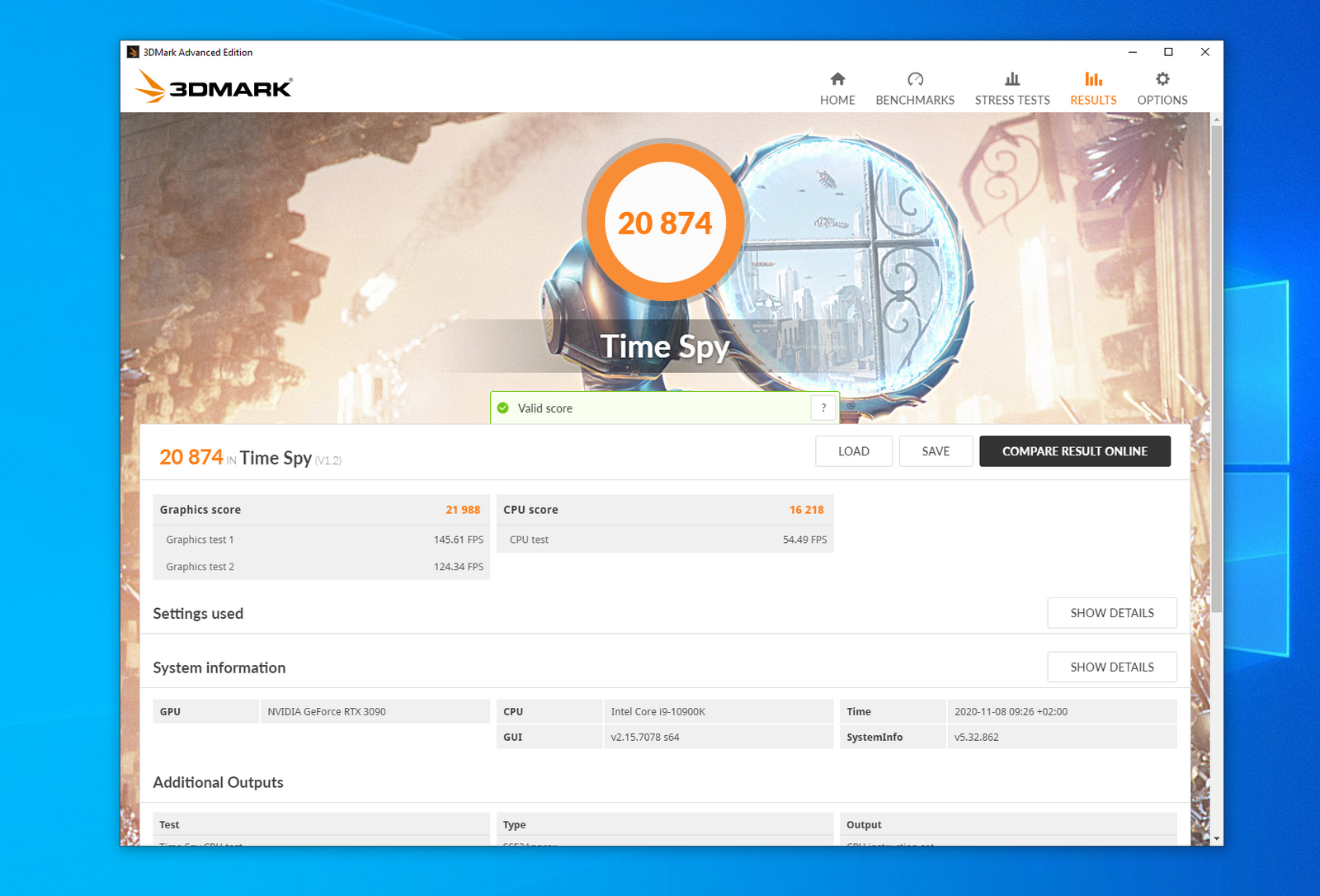Screen dimensions: 1320x896
Task: Open Options via the gear icon
Action: [1162, 79]
